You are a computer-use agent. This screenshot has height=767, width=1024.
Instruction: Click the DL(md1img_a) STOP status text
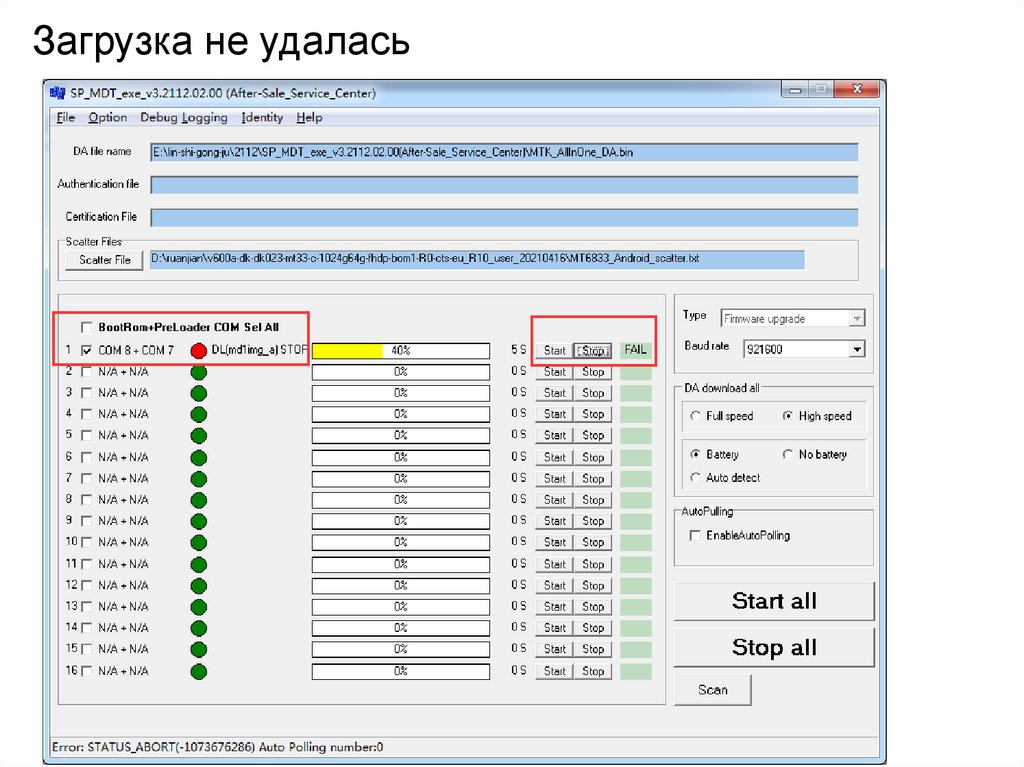259,350
